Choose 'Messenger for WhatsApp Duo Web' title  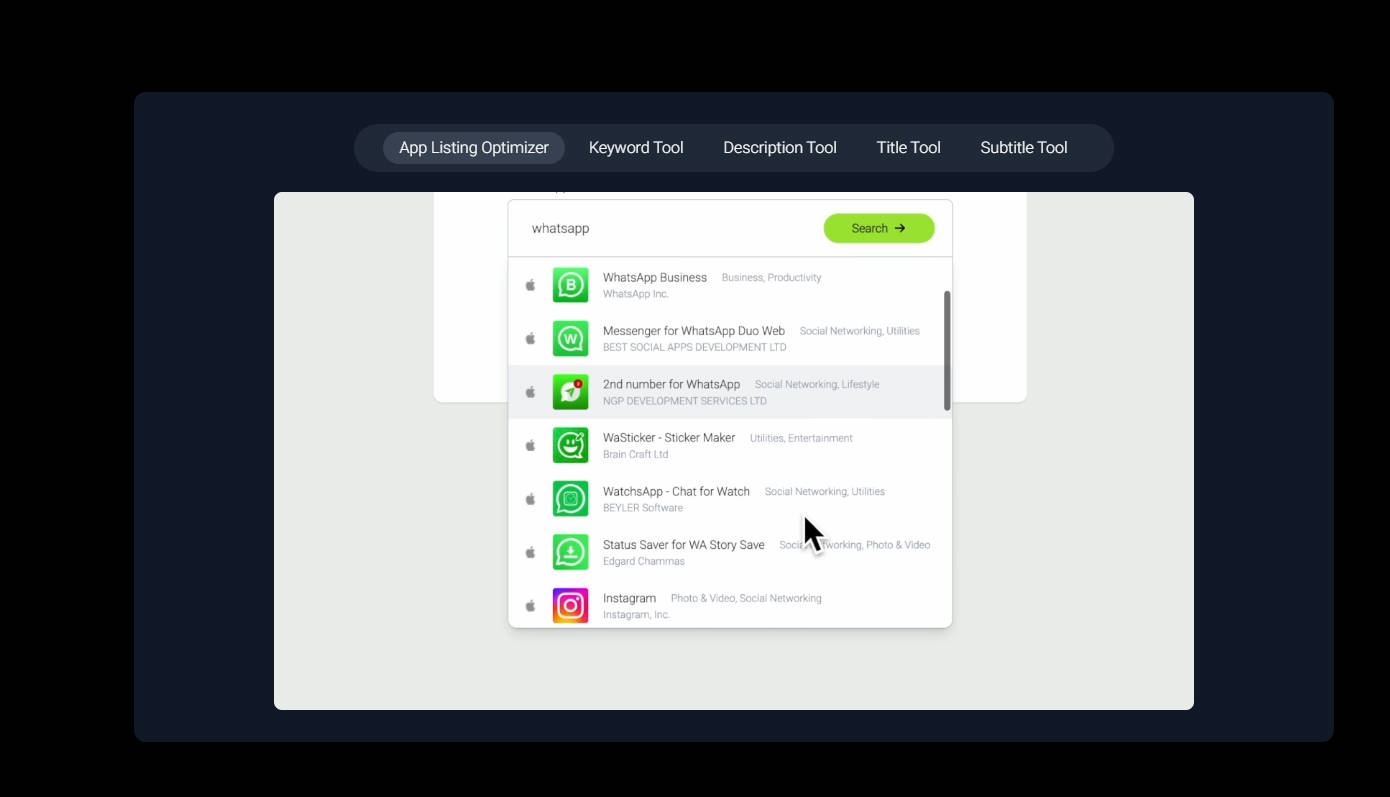point(694,331)
